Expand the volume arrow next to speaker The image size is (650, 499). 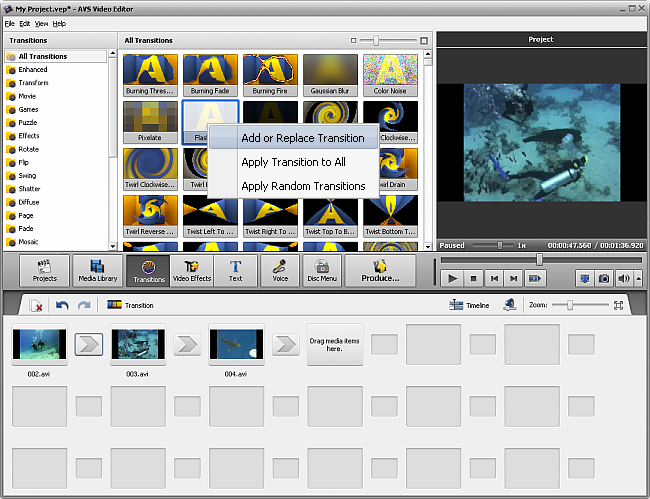(638, 279)
